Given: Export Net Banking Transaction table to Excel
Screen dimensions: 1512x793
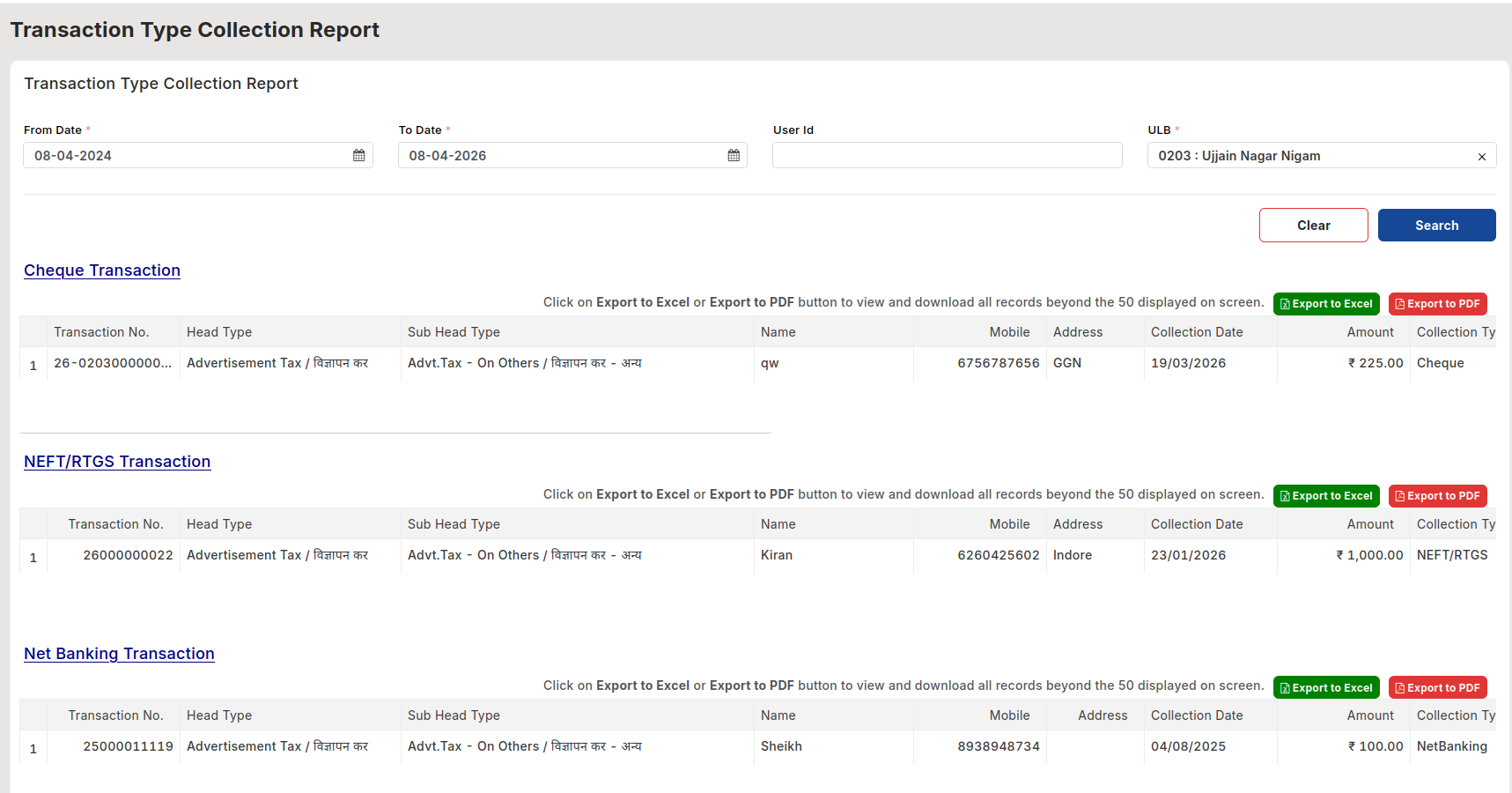Looking at the screenshot, I should pyautogui.click(x=1326, y=688).
